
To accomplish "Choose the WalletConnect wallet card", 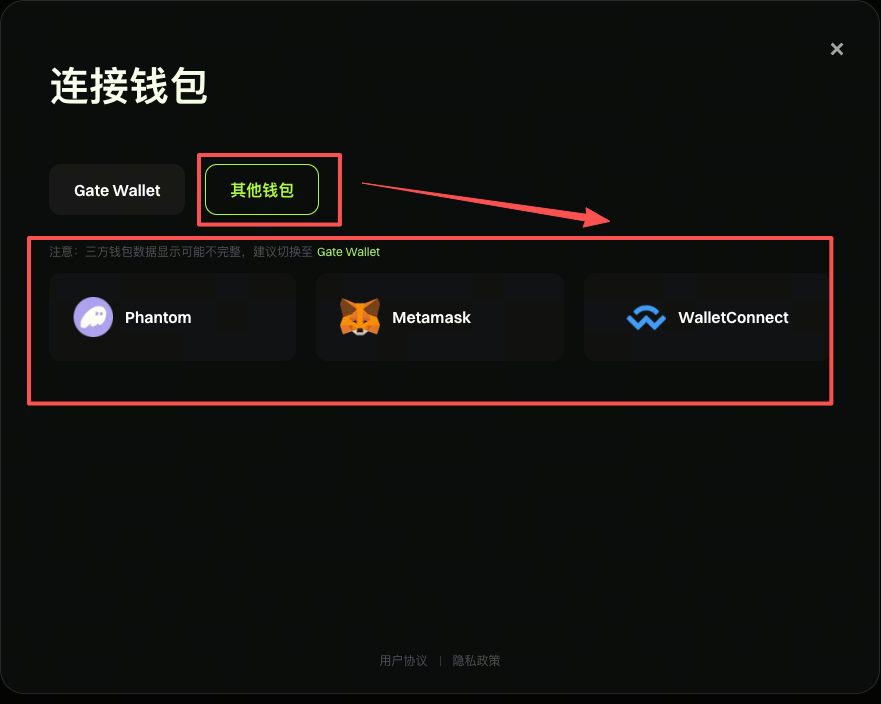I will (x=706, y=317).
